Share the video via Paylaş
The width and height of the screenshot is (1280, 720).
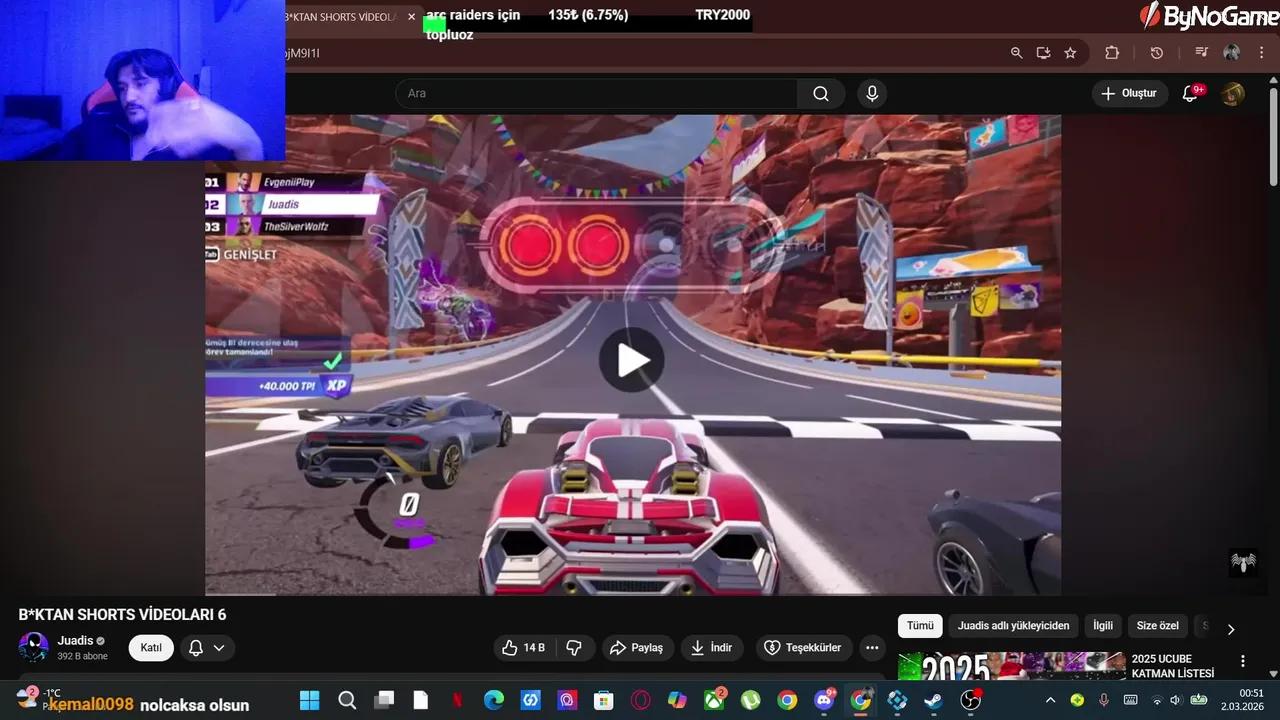[x=637, y=648]
